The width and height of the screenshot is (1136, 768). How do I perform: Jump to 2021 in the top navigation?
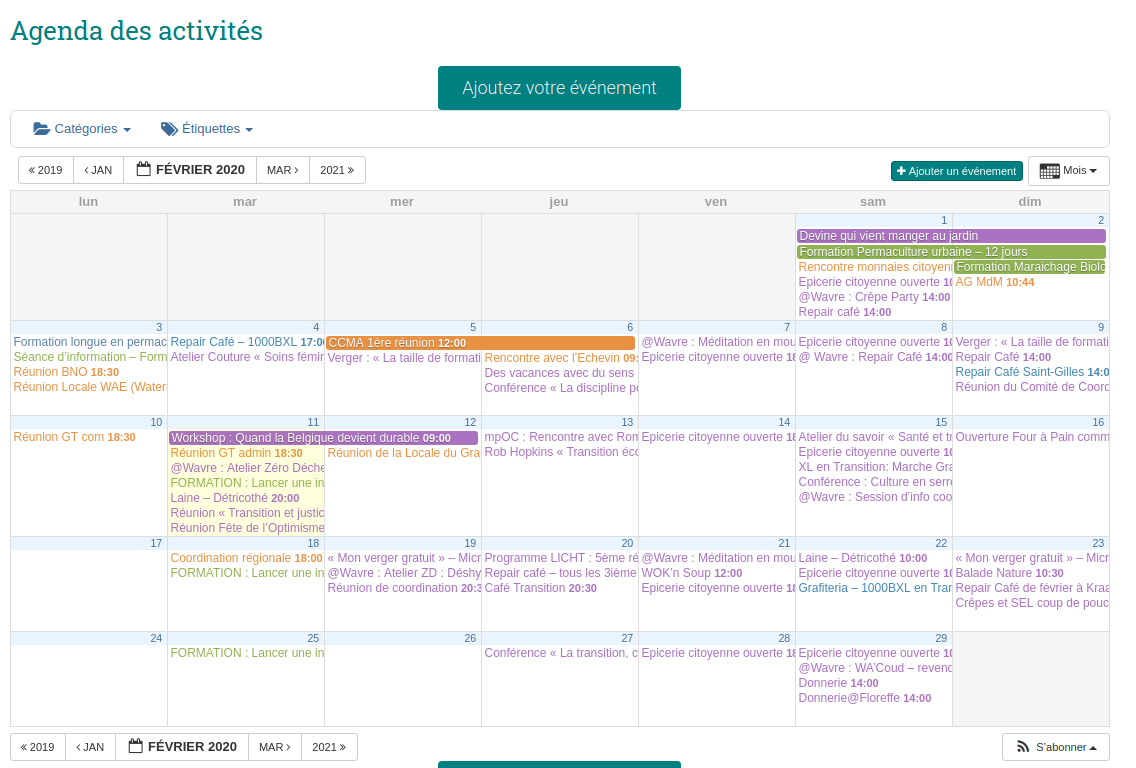[337, 170]
